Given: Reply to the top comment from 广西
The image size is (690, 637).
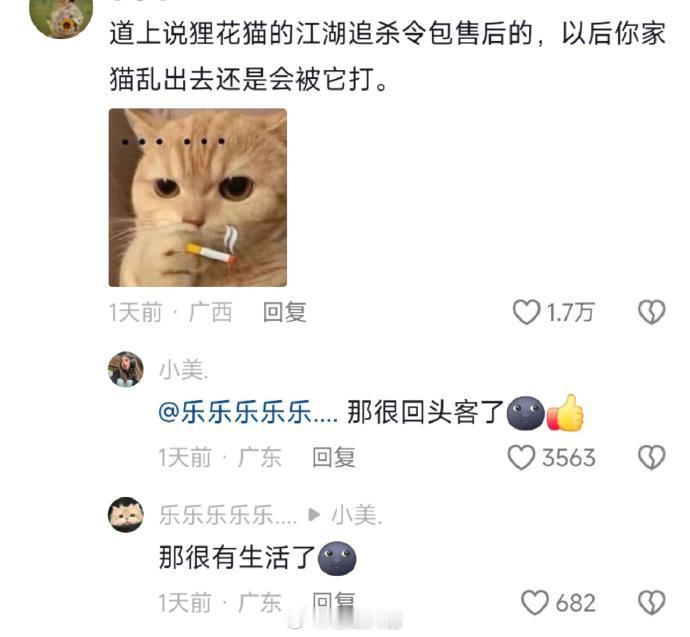Looking at the screenshot, I should (284, 312).
